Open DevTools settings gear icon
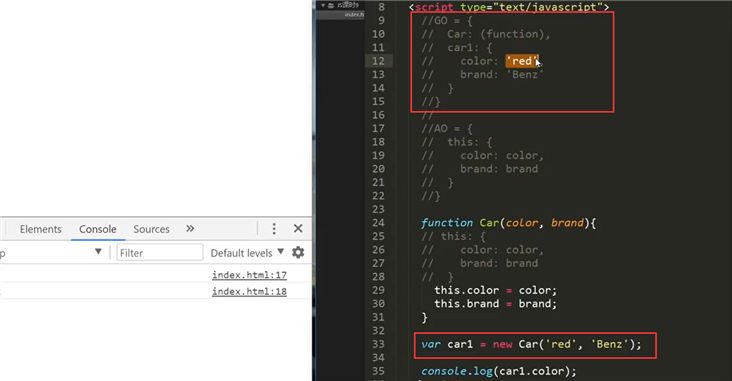732x381 pixels. click(x=298, y=253)
